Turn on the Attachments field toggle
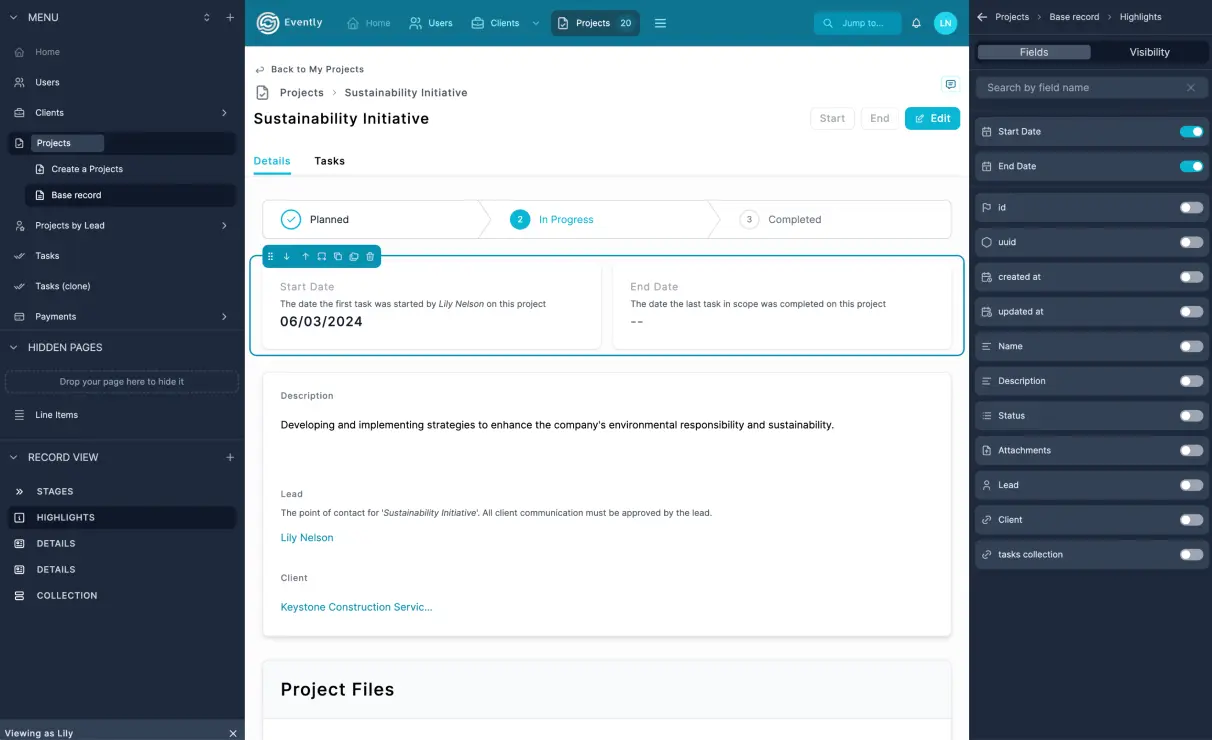This screenshot has height=740, width=1212. (x=1190, y=451)
